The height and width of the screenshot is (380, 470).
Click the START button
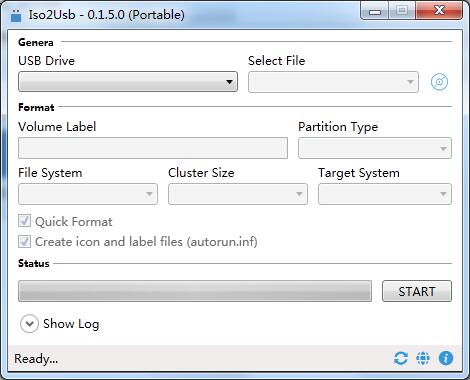point(417,291)
